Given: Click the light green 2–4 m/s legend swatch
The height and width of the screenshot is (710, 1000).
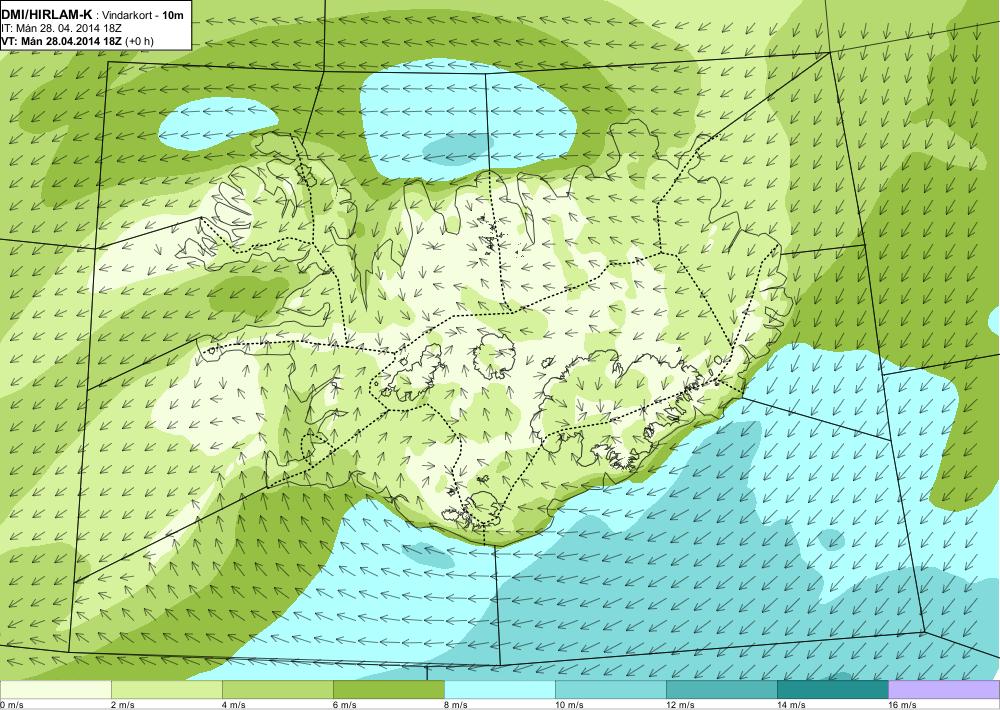Looking at the screenshot, I should [x=166, y=690].
